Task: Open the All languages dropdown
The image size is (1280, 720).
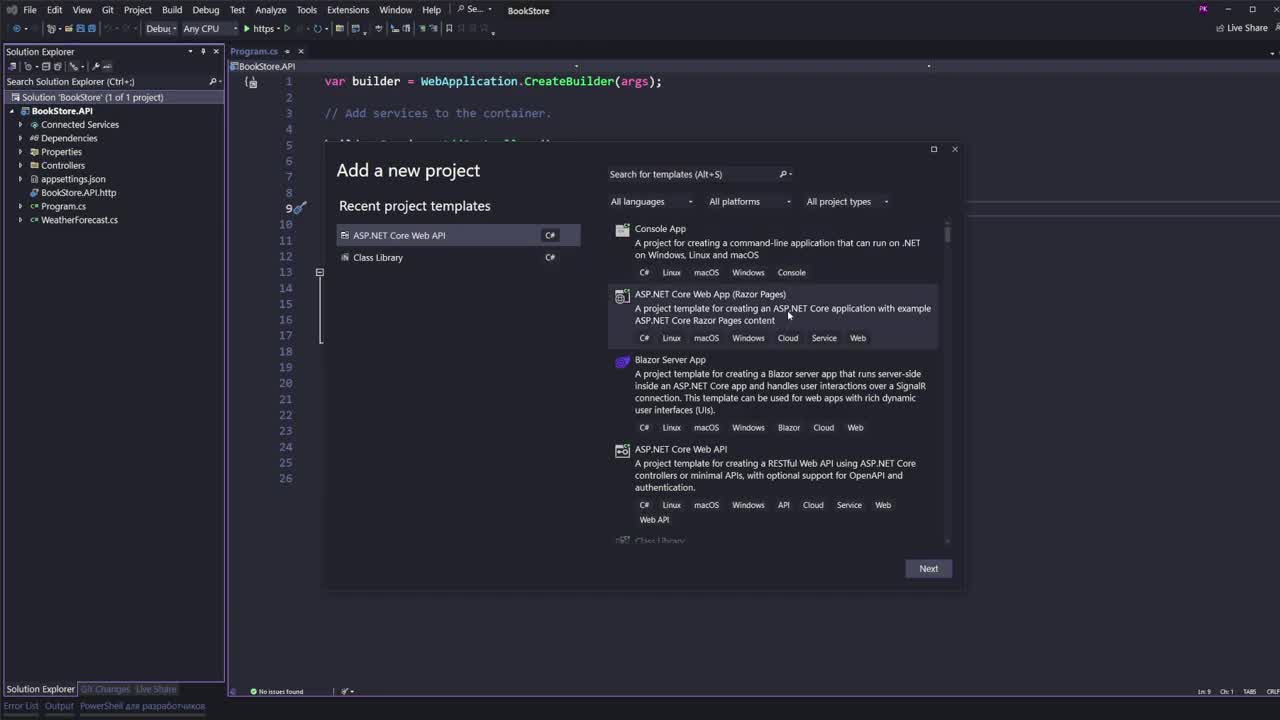Action: [x=652, y=202]
